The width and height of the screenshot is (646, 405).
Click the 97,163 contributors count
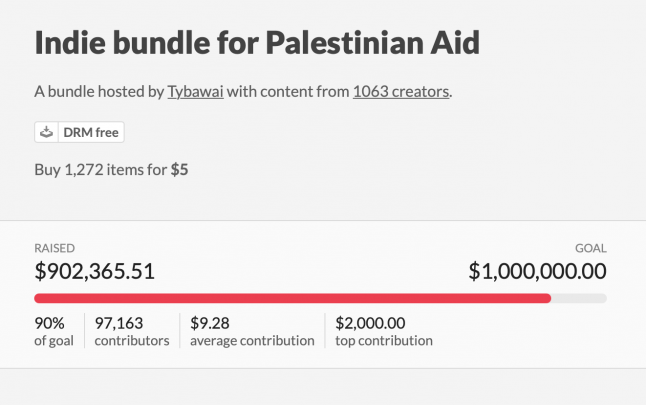click(118, 323)
